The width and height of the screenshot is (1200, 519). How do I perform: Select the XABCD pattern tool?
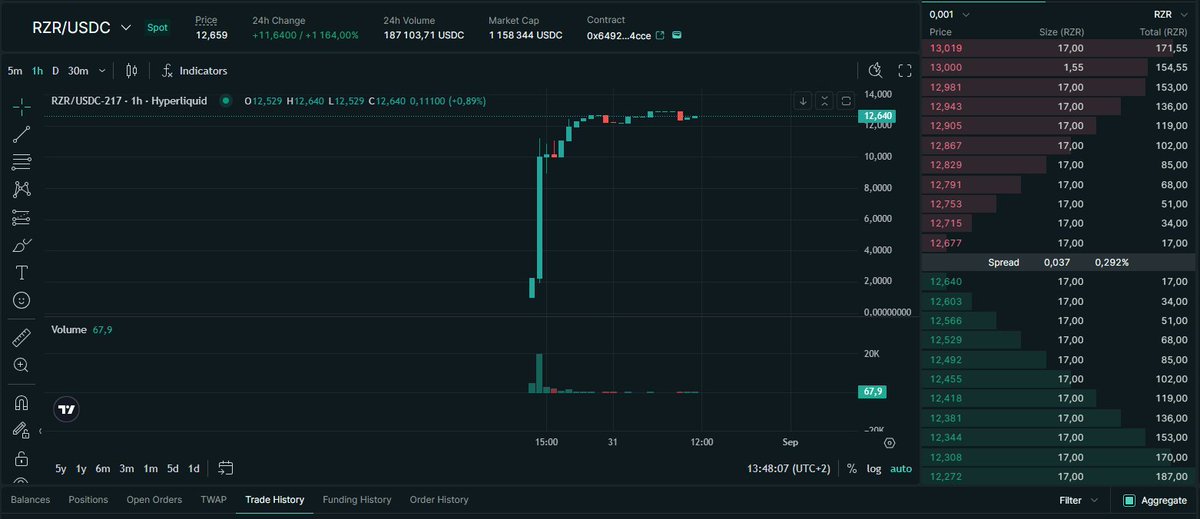click(x=21, y=189)
